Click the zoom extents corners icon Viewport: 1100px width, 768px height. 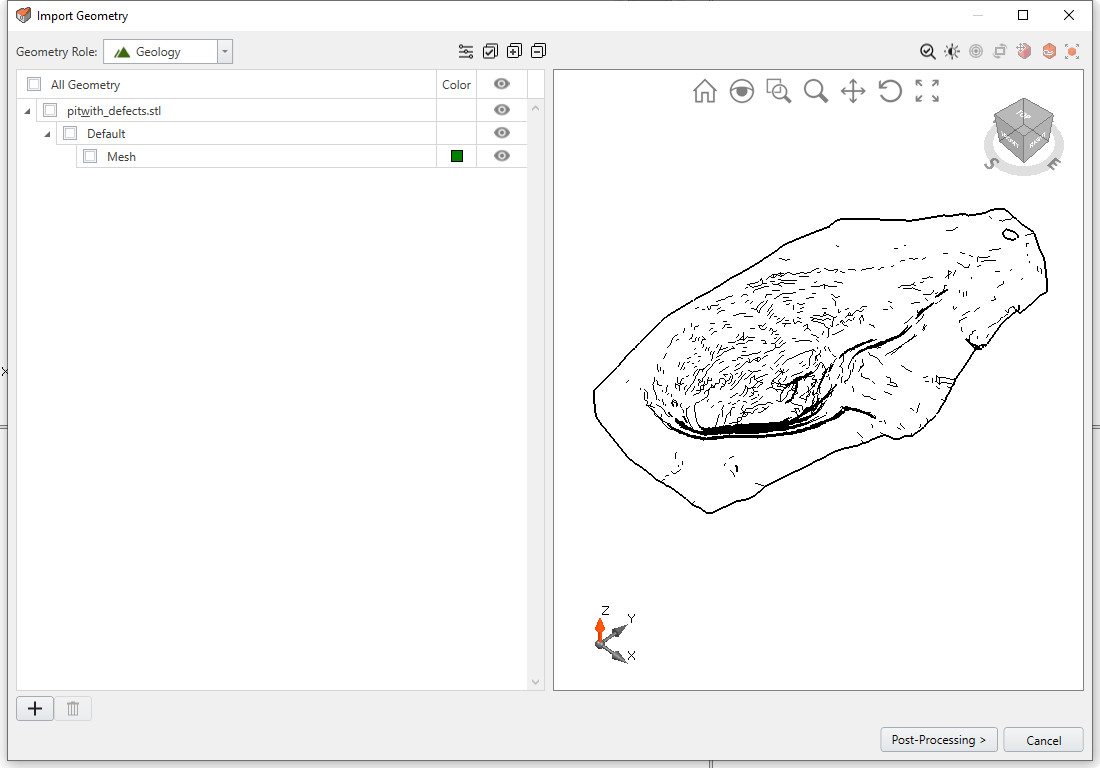point(927,91)
